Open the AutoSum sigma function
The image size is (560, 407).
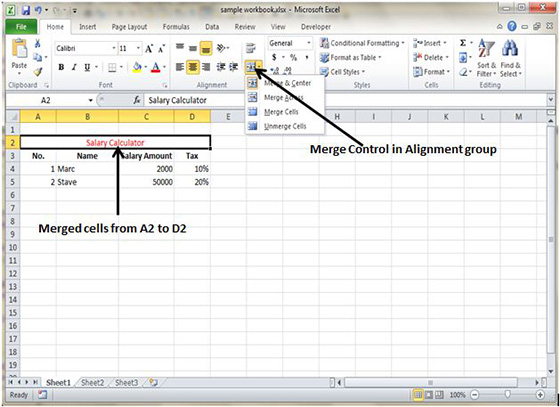(x=463, y=43)
